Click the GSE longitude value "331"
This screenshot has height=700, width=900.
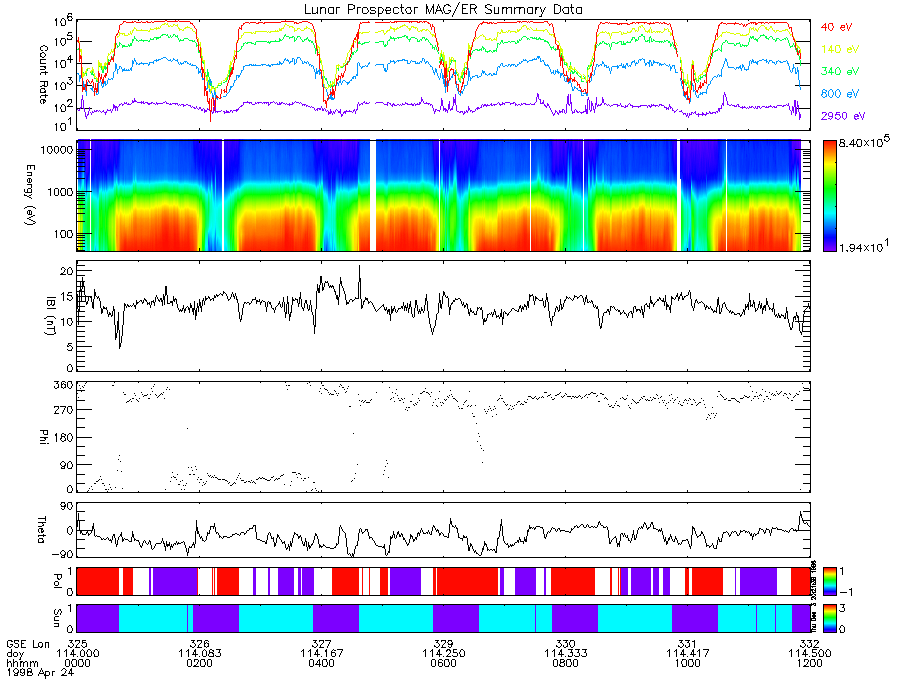(x=688, y=644)
